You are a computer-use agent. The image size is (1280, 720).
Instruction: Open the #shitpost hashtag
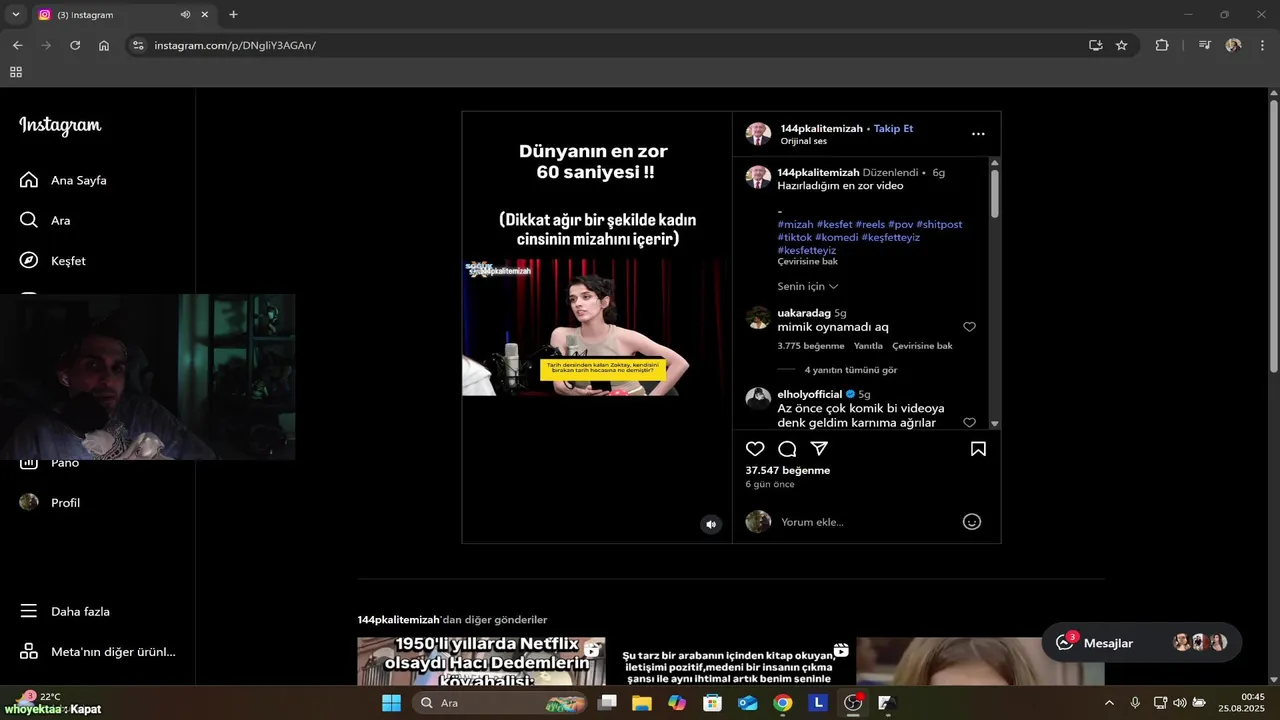click(939, 224)
